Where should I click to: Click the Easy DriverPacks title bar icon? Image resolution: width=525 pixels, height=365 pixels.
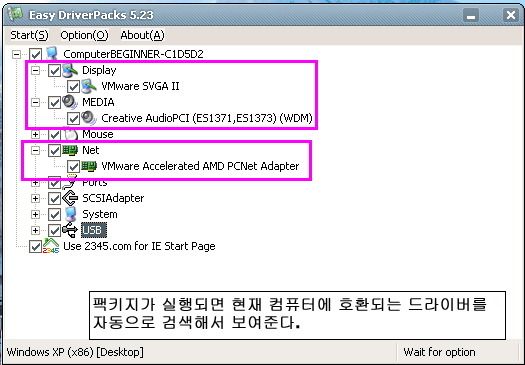pyautogui.click(x=15, y=14)
